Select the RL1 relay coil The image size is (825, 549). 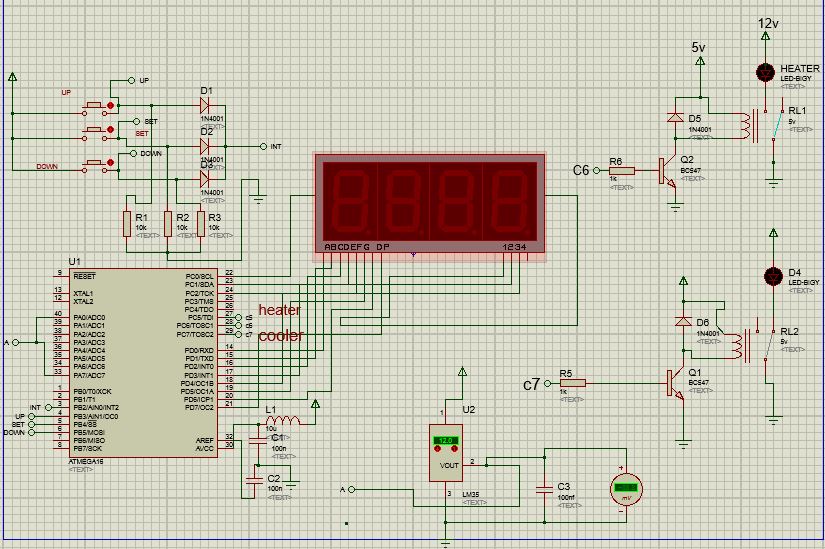tap(741, 125)
